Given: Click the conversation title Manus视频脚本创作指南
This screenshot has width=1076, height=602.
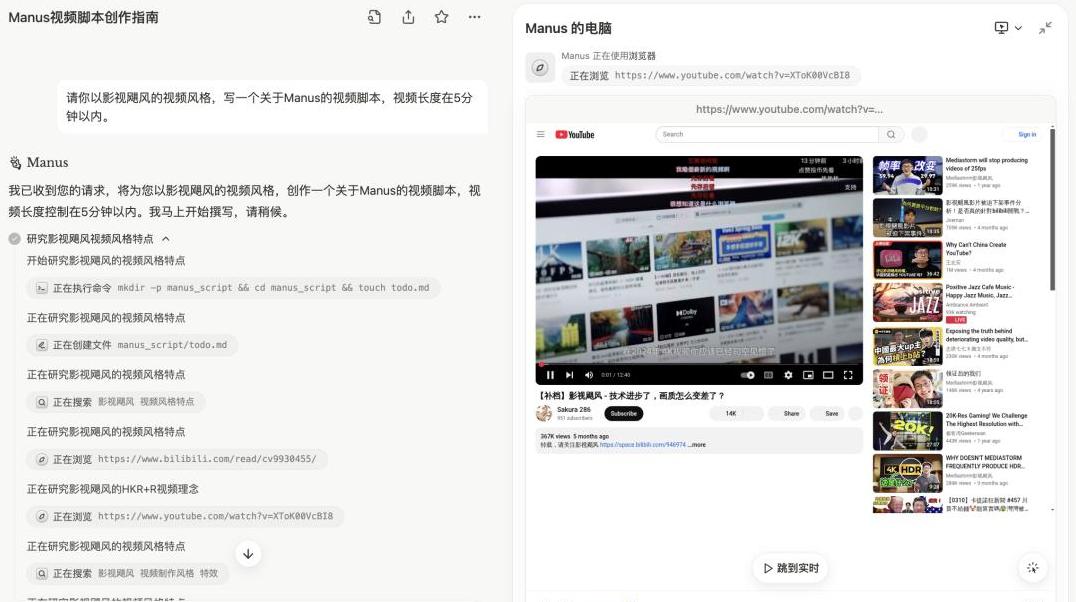Looking at the screenshot, I should point(84,17).
